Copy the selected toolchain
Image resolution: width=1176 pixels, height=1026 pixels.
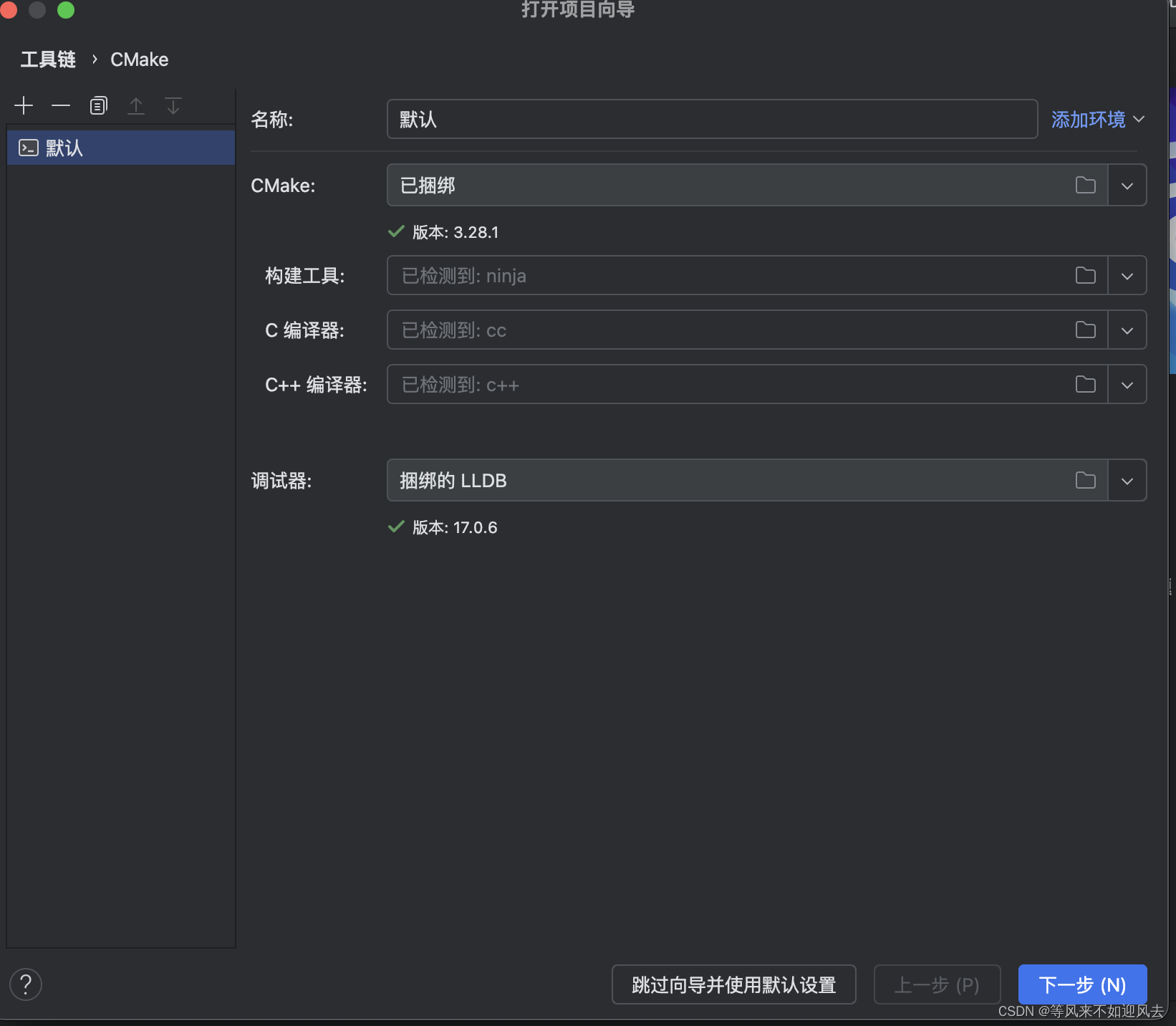click(x=99, y=106)
